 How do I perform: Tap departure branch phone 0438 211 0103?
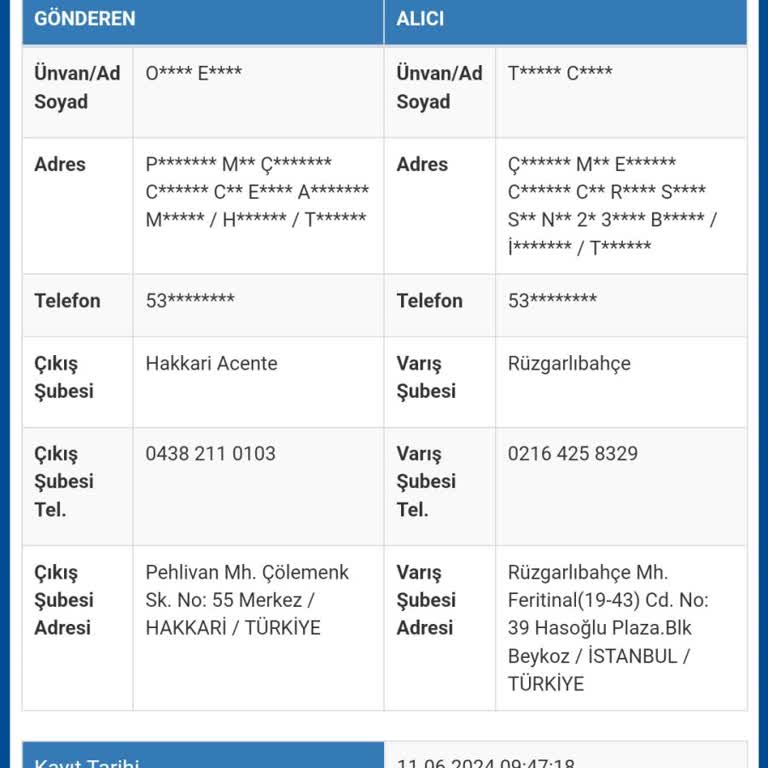211,454
